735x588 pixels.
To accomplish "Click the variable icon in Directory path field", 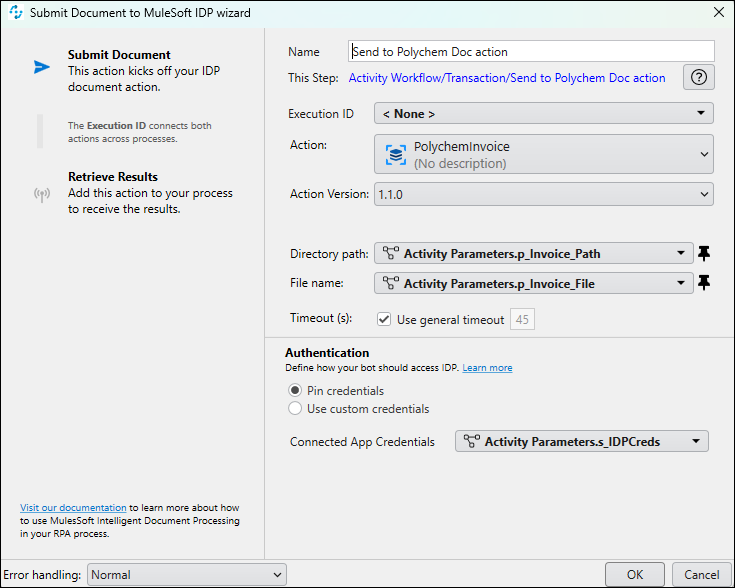I will tap(390, 253).
